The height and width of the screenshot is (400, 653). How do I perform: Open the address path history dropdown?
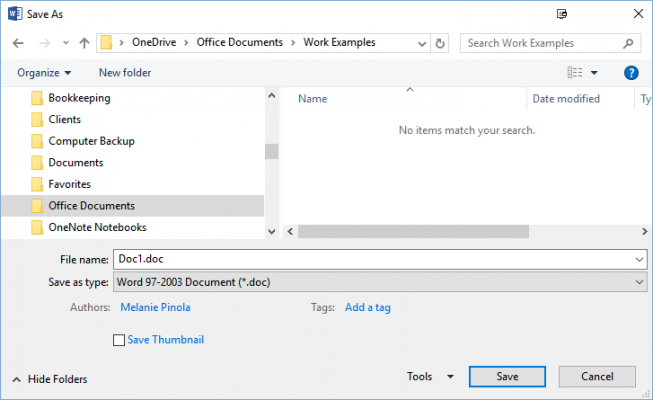coord(423,44)
